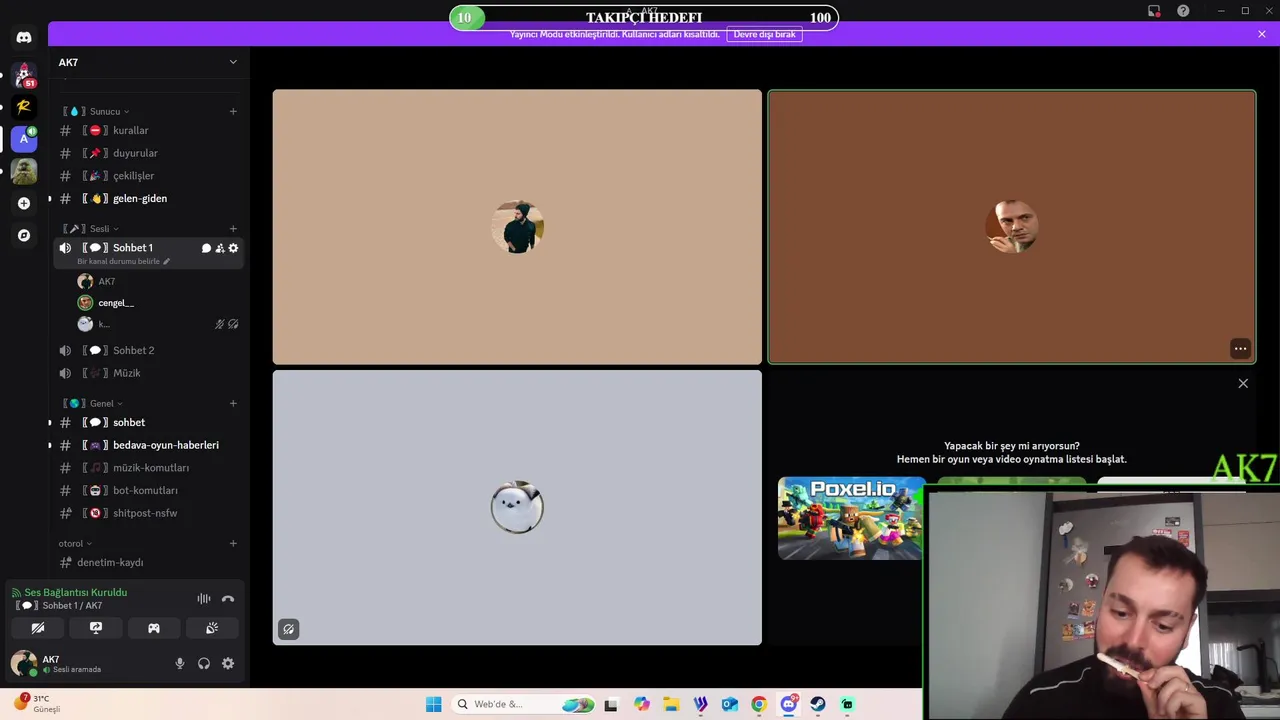Toggle noise suppression waveform icon
The height and width of the screenshot is (720, 1280).
pos(204,599)
